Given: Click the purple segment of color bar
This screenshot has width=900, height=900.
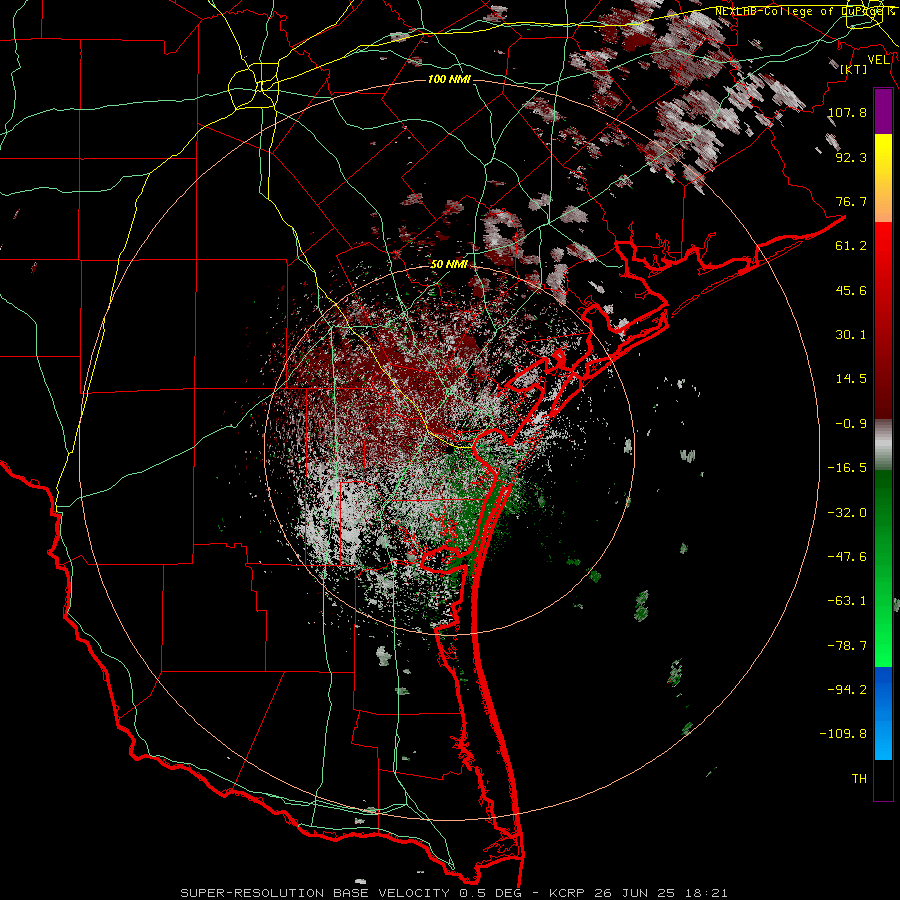Looking at the screenshot, I should (883, 111).
